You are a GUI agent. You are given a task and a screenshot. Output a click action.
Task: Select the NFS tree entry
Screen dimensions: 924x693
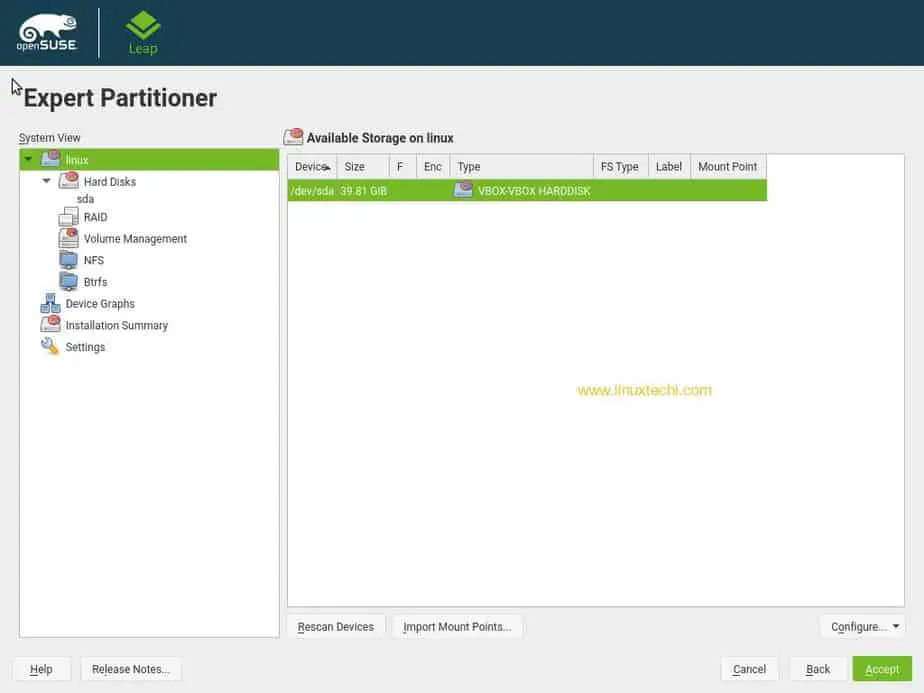coord(94,260)
